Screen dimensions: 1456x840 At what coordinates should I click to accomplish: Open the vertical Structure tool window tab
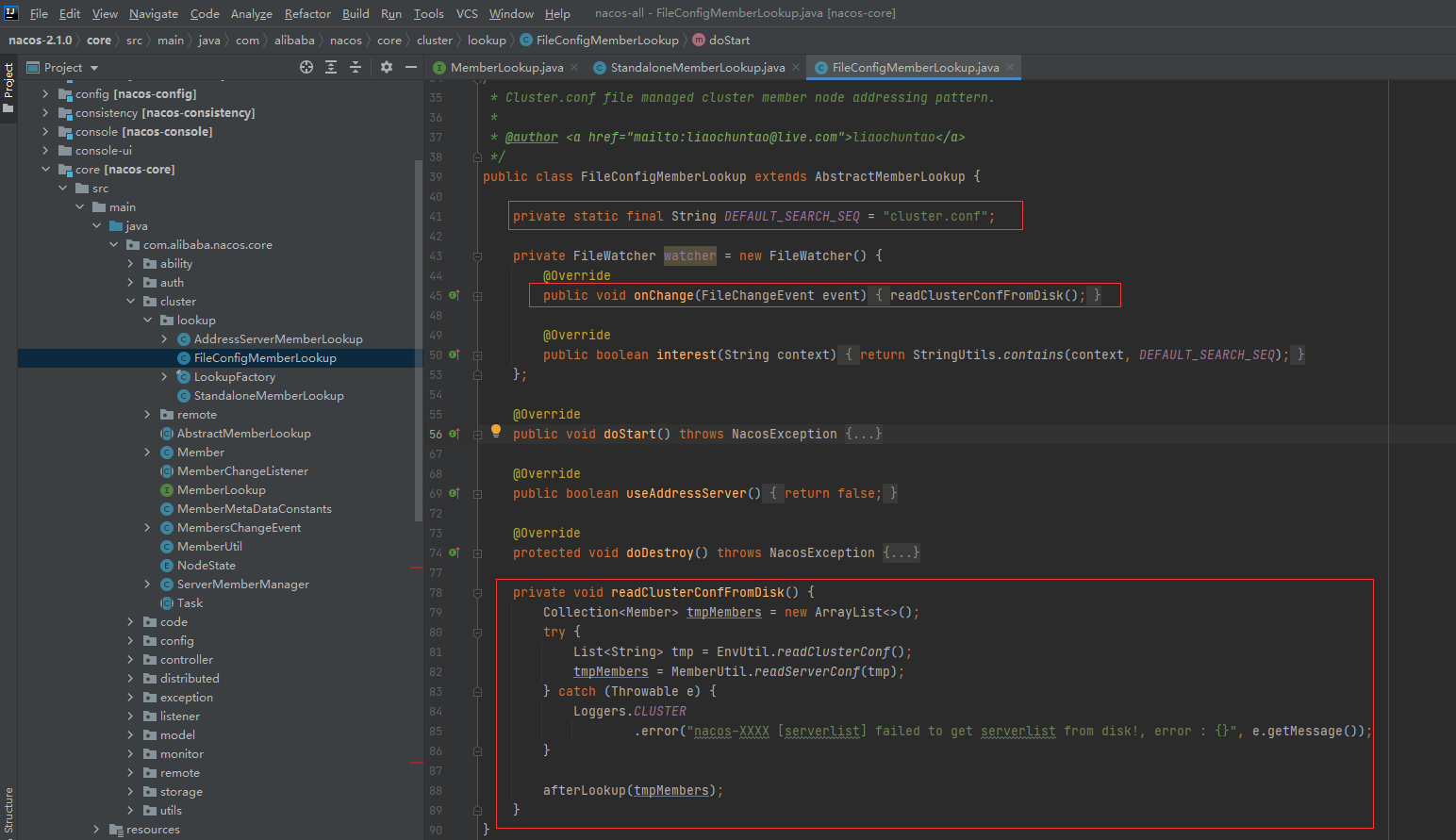[x=8, y=811]
